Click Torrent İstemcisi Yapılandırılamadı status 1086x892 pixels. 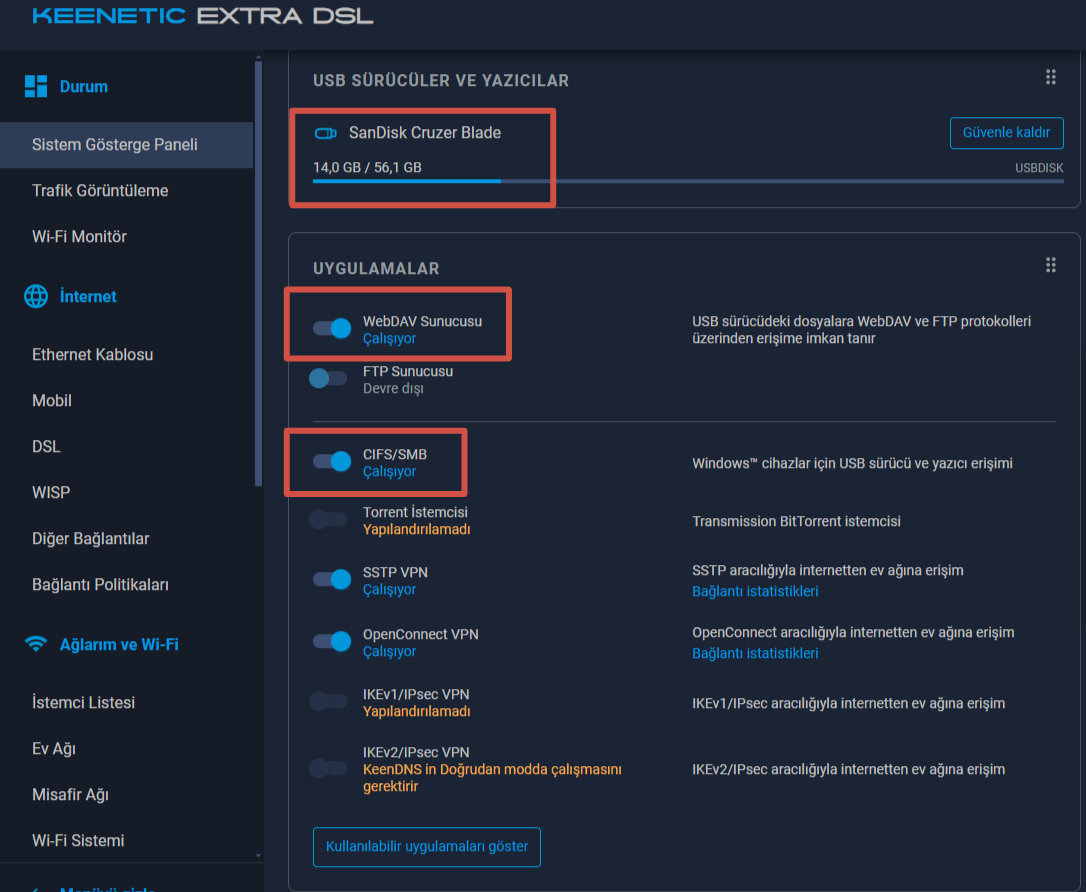416,530
